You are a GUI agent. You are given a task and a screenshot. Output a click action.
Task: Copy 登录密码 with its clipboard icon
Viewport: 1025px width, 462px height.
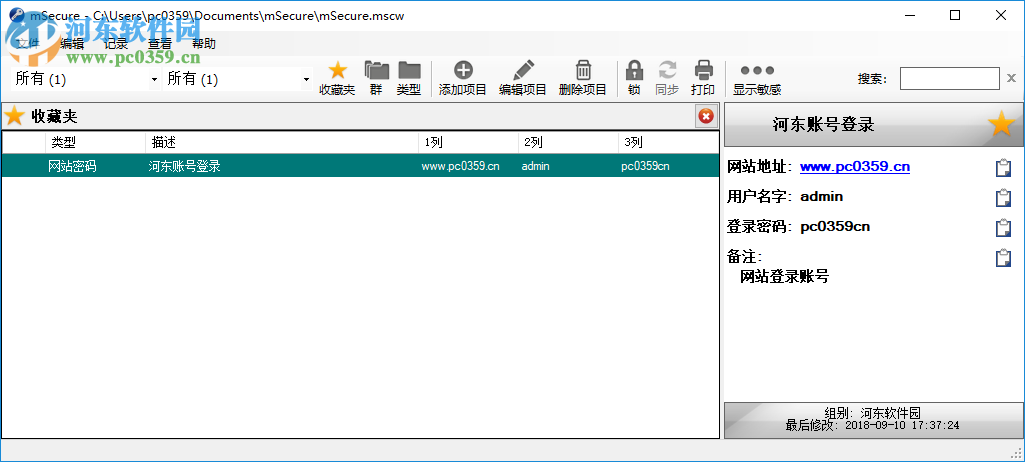point(1003,228)
